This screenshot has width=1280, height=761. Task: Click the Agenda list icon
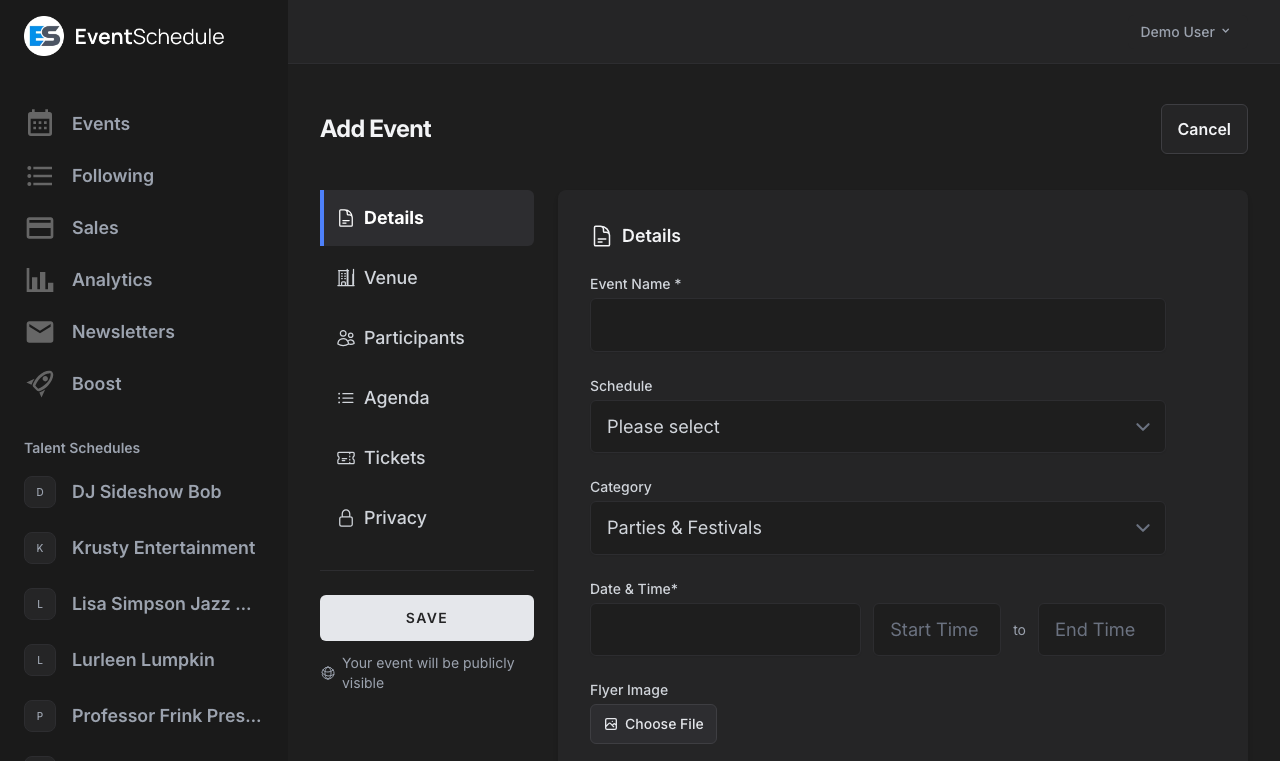coord(346,397)
